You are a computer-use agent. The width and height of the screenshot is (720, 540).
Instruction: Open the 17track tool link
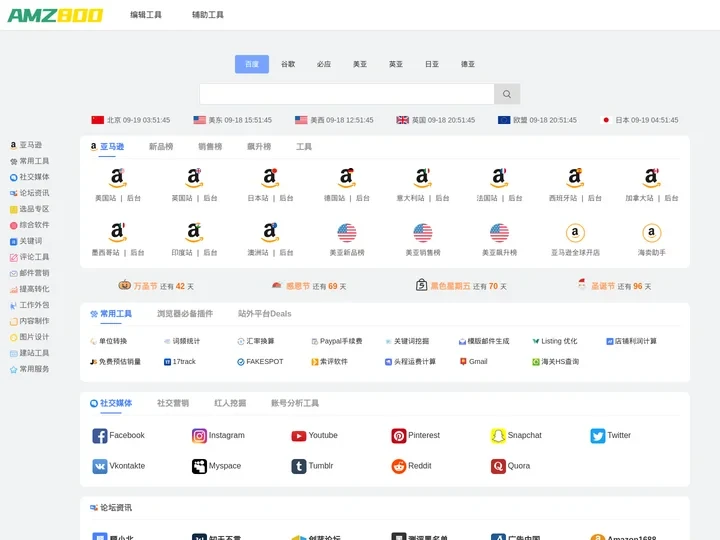(x=180, y=362)
